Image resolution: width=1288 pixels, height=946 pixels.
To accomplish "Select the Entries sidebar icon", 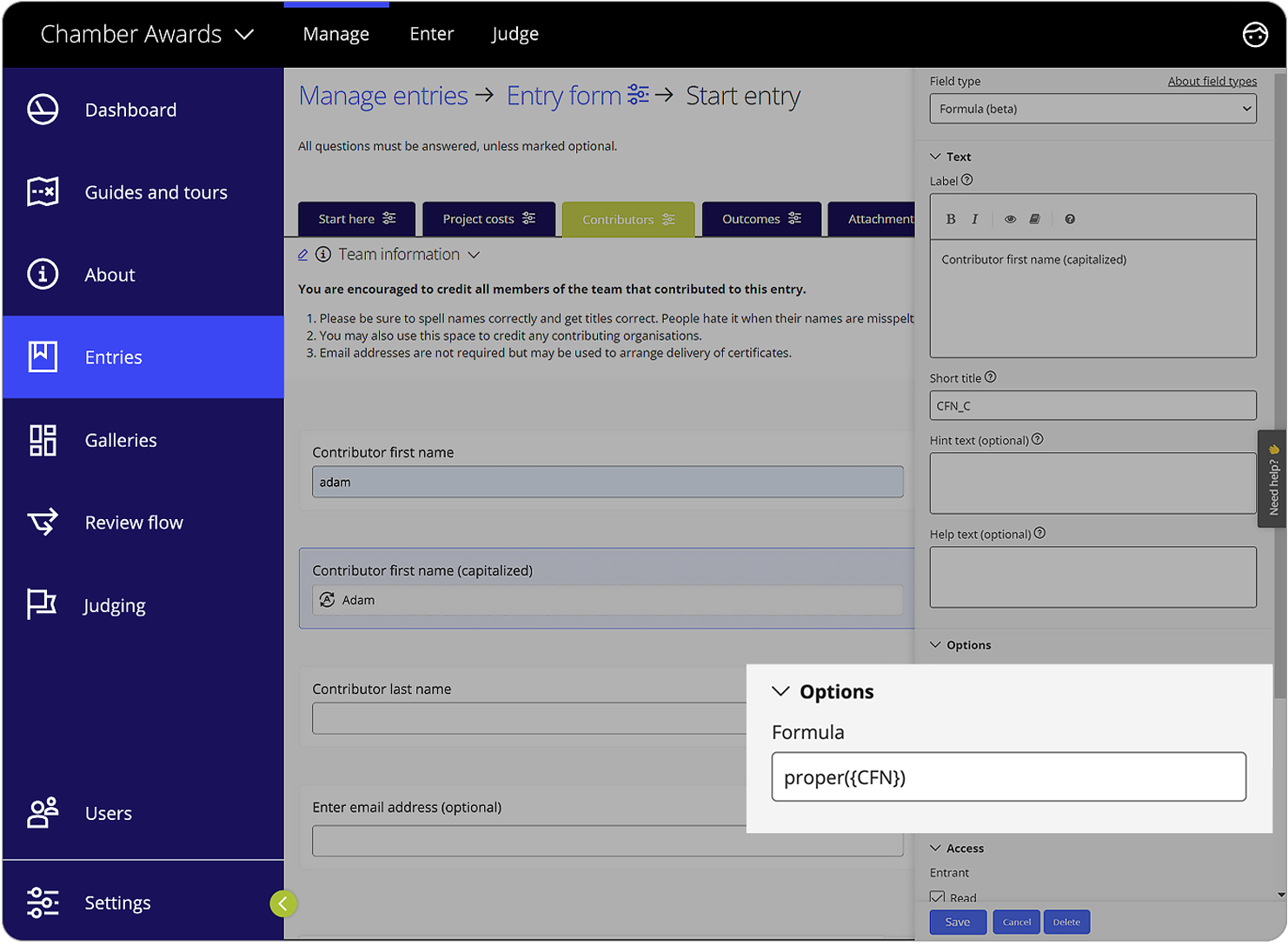I will [43, 356].
